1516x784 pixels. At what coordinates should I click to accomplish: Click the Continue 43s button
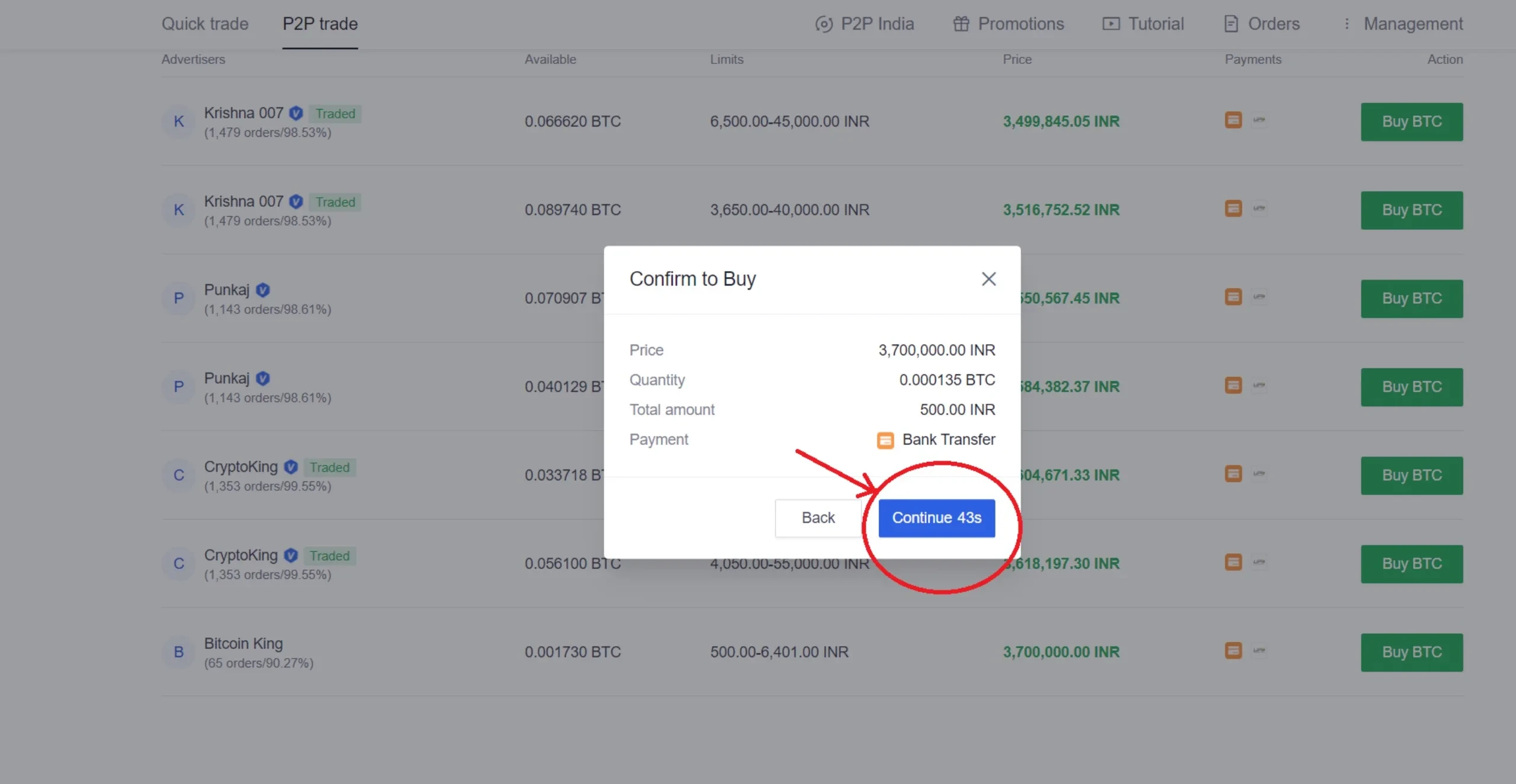pos(936,518)
